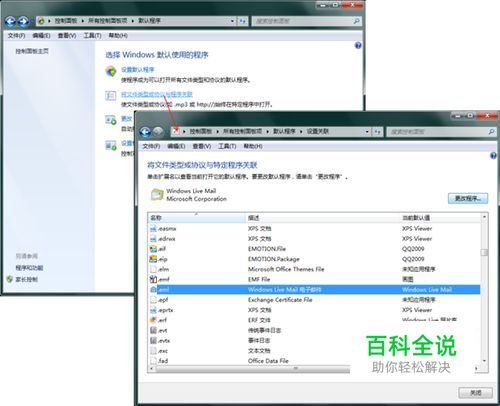Click search magnifier in Set Associations window
This screenshot has width=500, height=406.
pos(491,132)
